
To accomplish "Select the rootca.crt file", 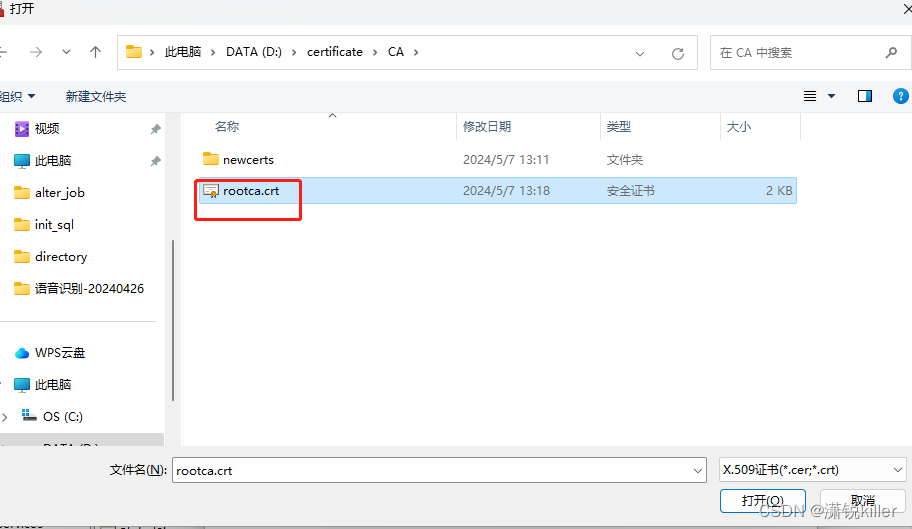I will point(497,191).
